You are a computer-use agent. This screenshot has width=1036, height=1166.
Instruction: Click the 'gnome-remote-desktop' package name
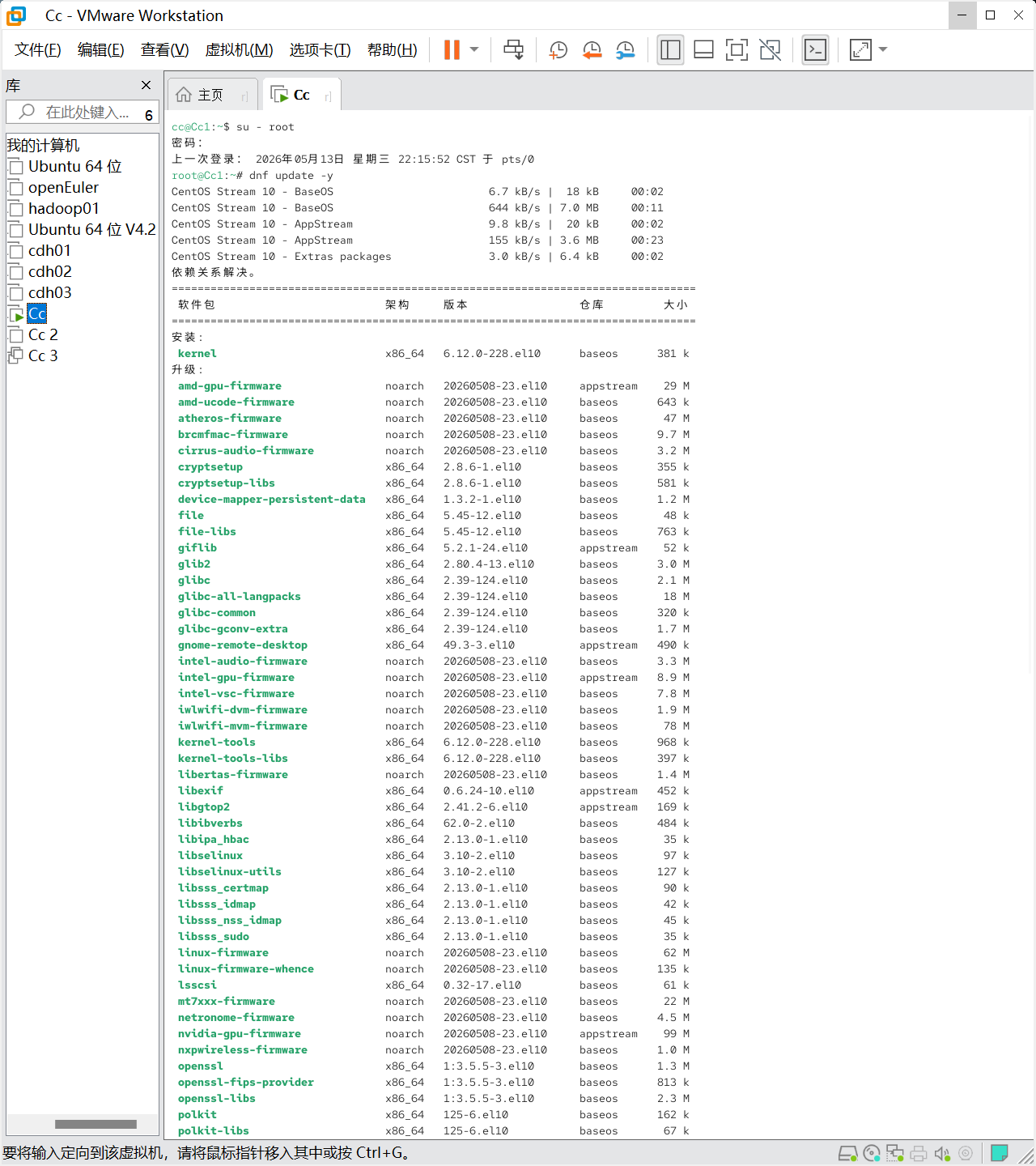(x=243, y=645)
